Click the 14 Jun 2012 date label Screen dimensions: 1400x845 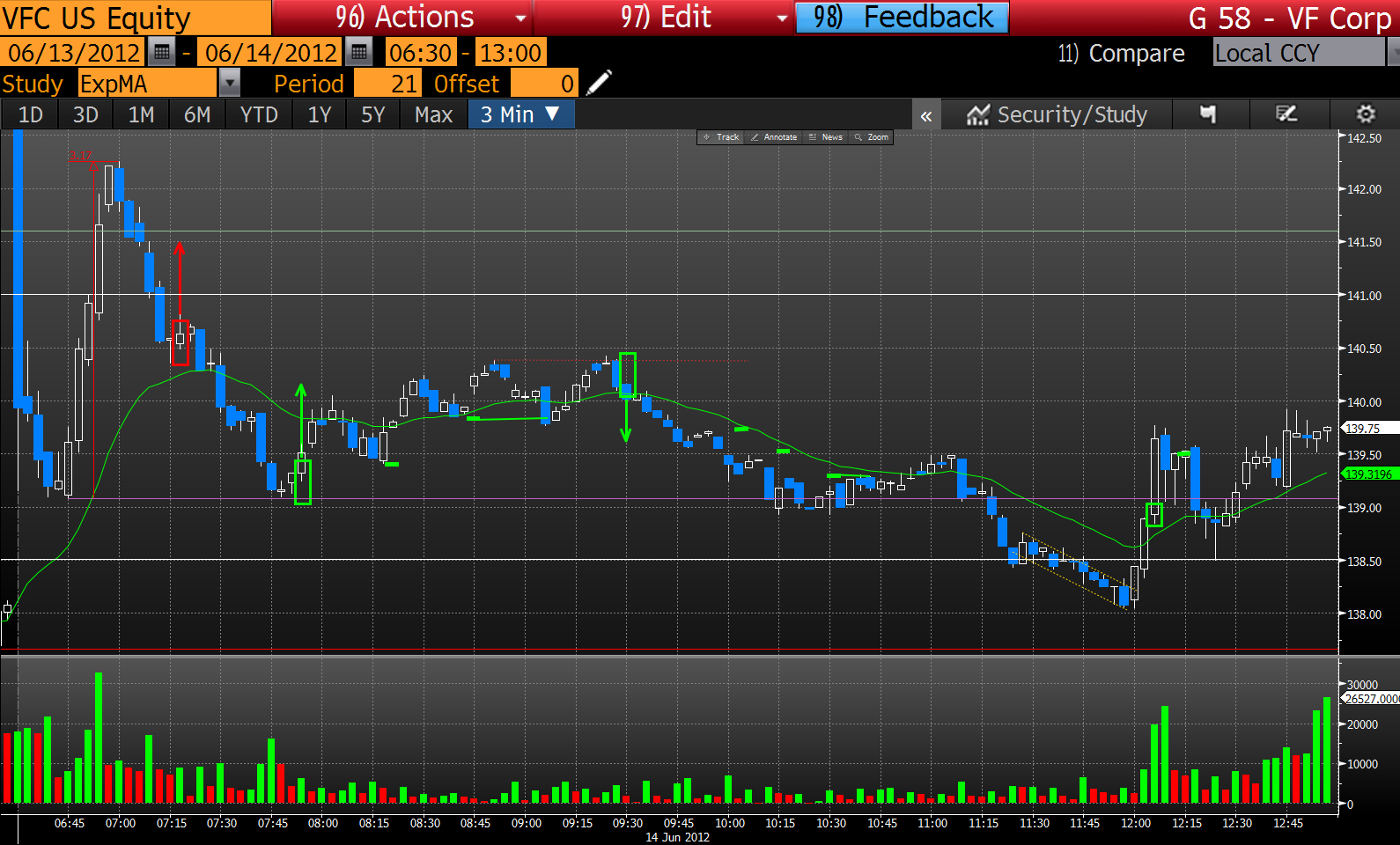[x=677, y=837]
